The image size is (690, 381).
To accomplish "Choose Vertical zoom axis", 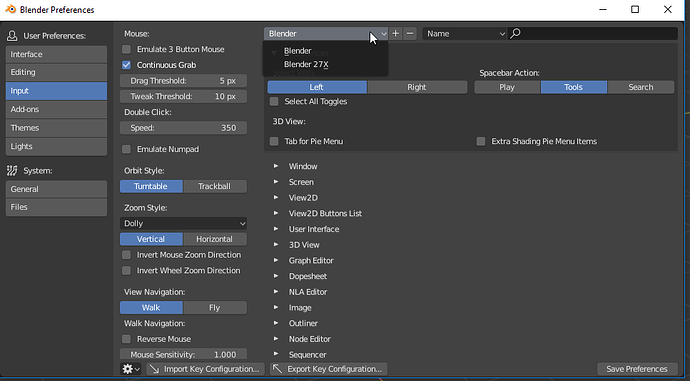I will (x=151, y=239).
